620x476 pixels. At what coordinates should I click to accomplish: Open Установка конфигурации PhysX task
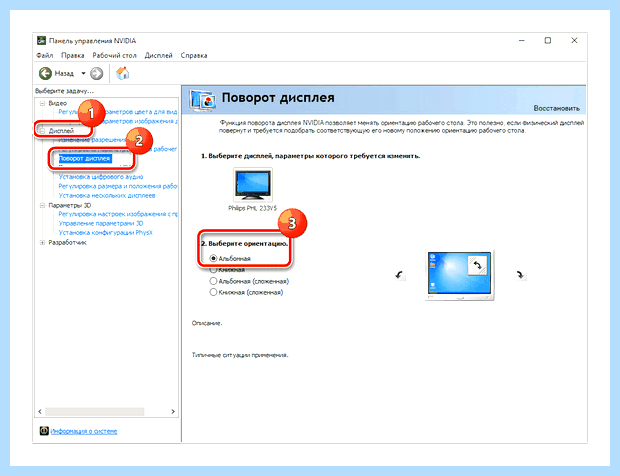tap(105, 232)
